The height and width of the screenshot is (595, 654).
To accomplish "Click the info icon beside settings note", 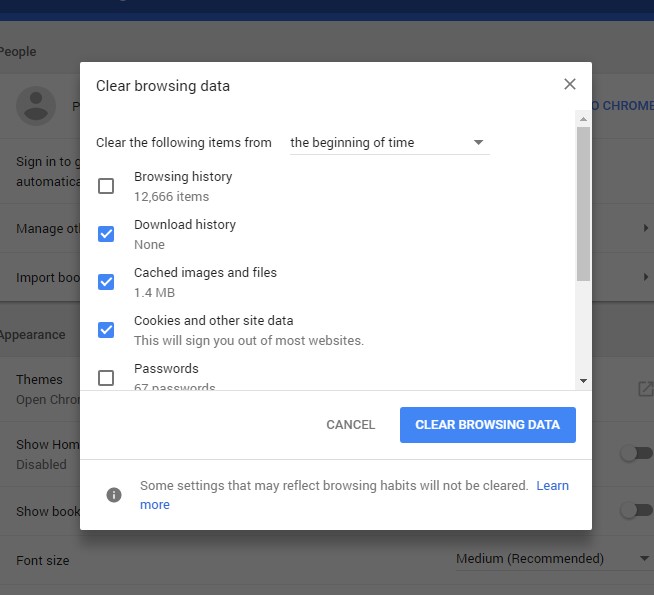I will (x=114, y=495).
